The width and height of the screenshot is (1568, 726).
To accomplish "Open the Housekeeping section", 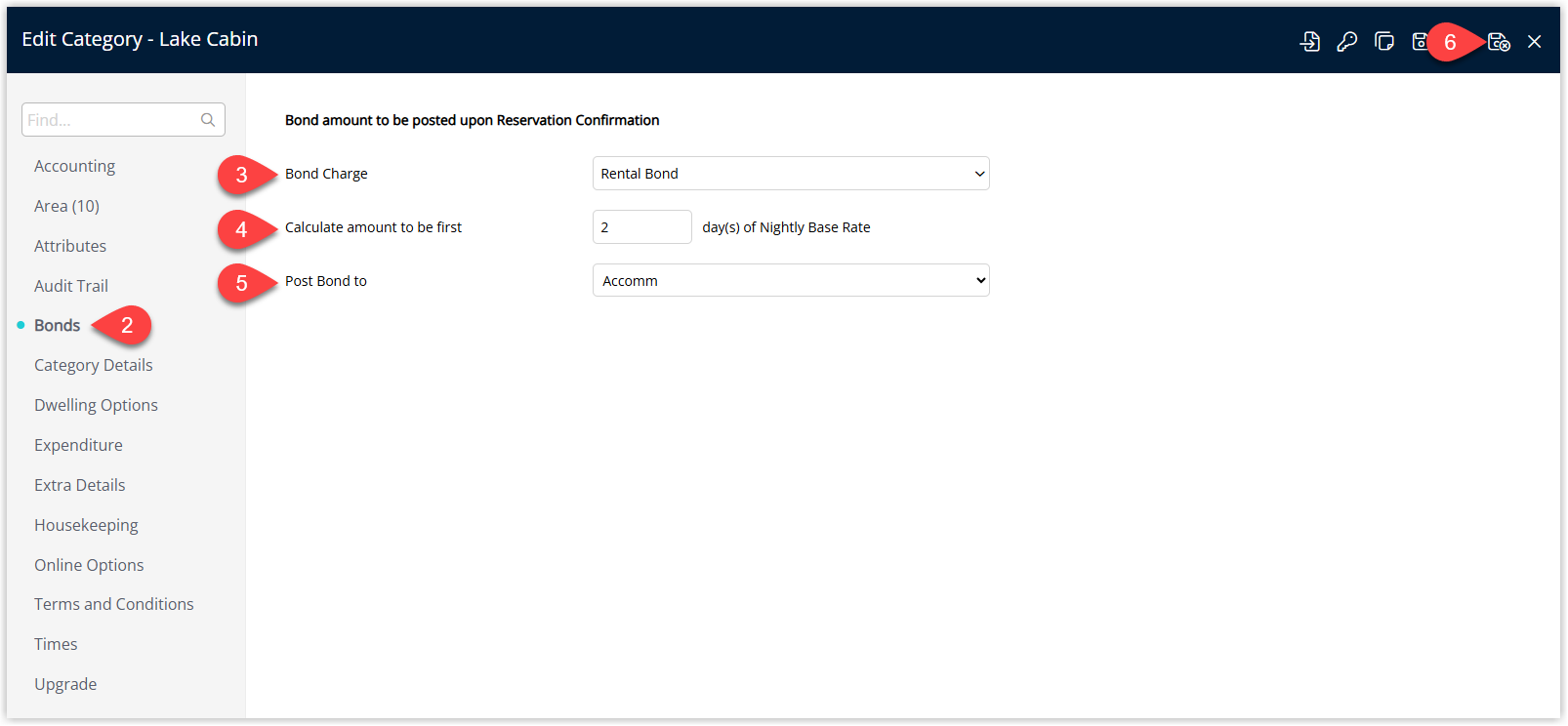I will point(87,525).
